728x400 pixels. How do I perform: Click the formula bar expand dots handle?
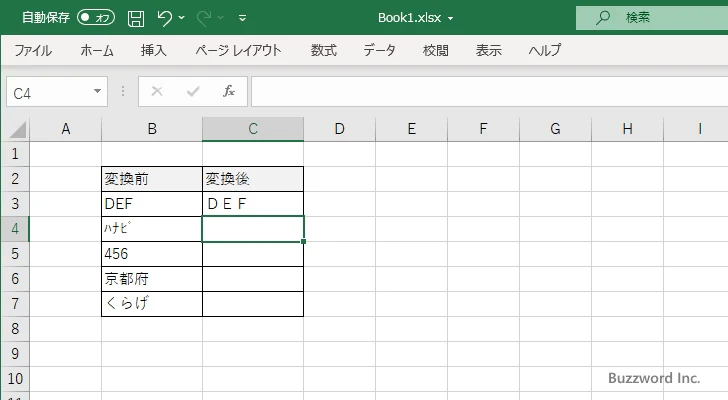pos(123,91)
